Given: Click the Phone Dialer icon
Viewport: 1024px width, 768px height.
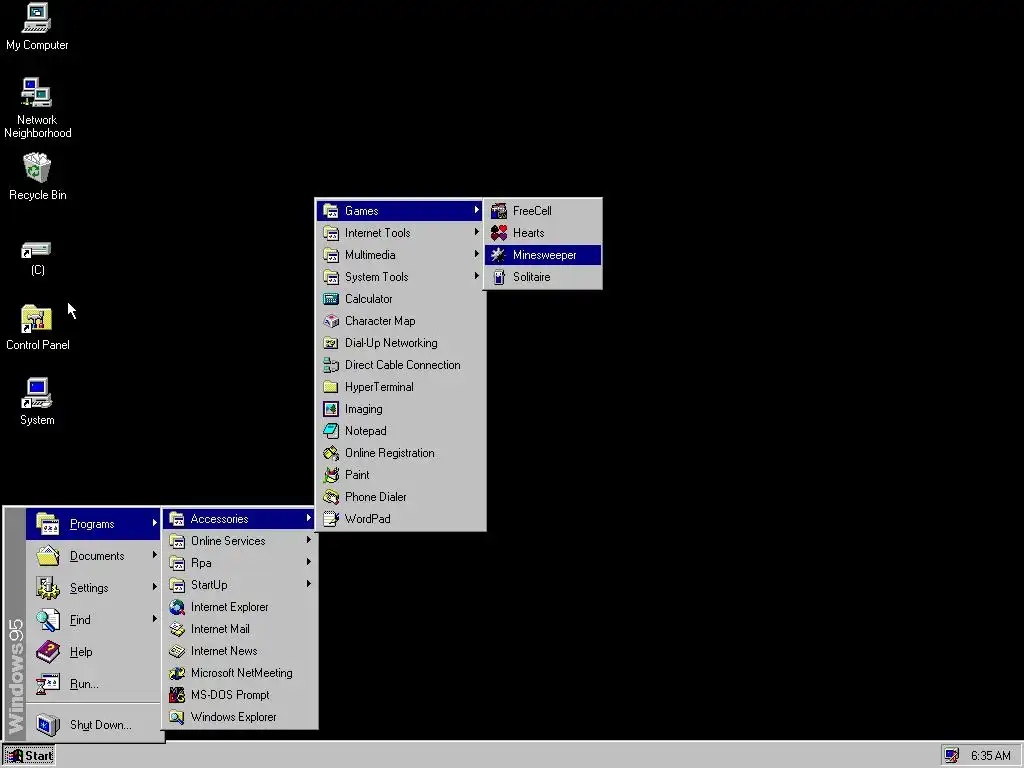Looking at the screenshot, I should click(331, 497).
